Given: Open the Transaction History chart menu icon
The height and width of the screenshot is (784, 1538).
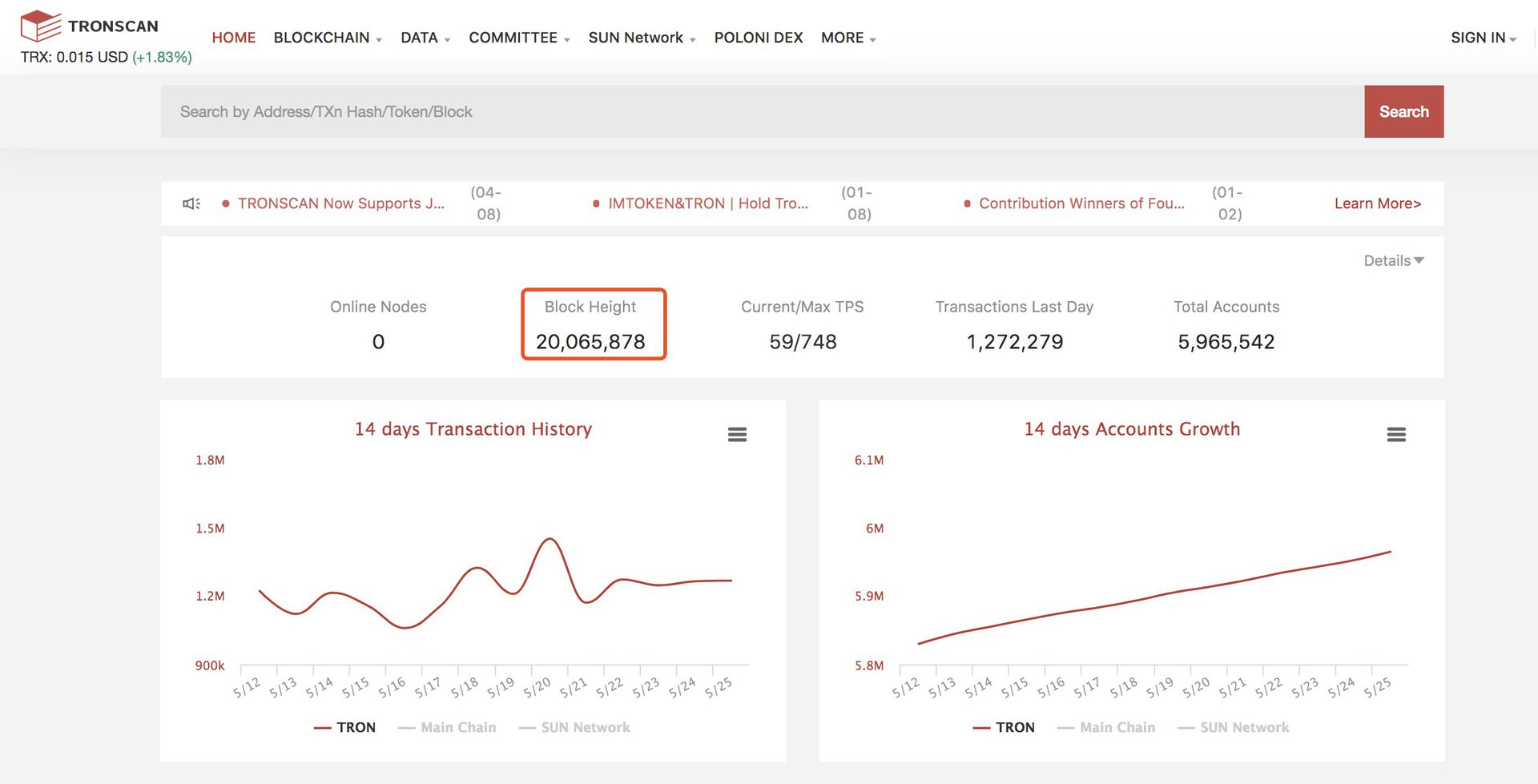Looking at the screenshot, I should tap(737, 434).
